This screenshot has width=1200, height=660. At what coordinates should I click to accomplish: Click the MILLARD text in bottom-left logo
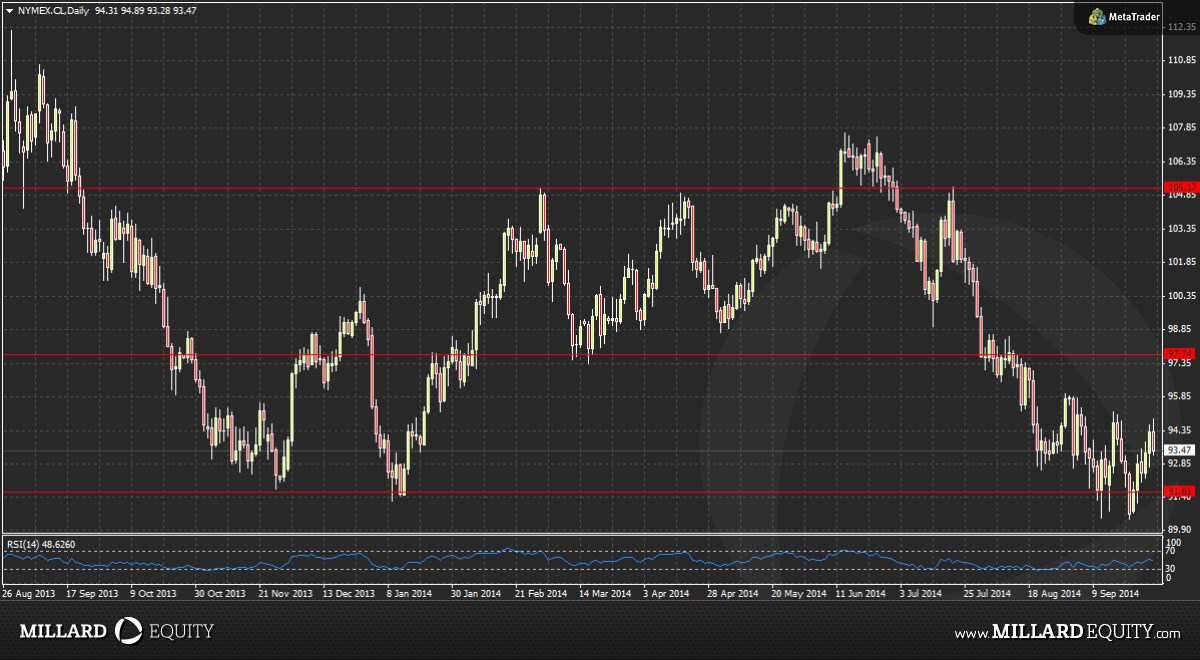63,632
